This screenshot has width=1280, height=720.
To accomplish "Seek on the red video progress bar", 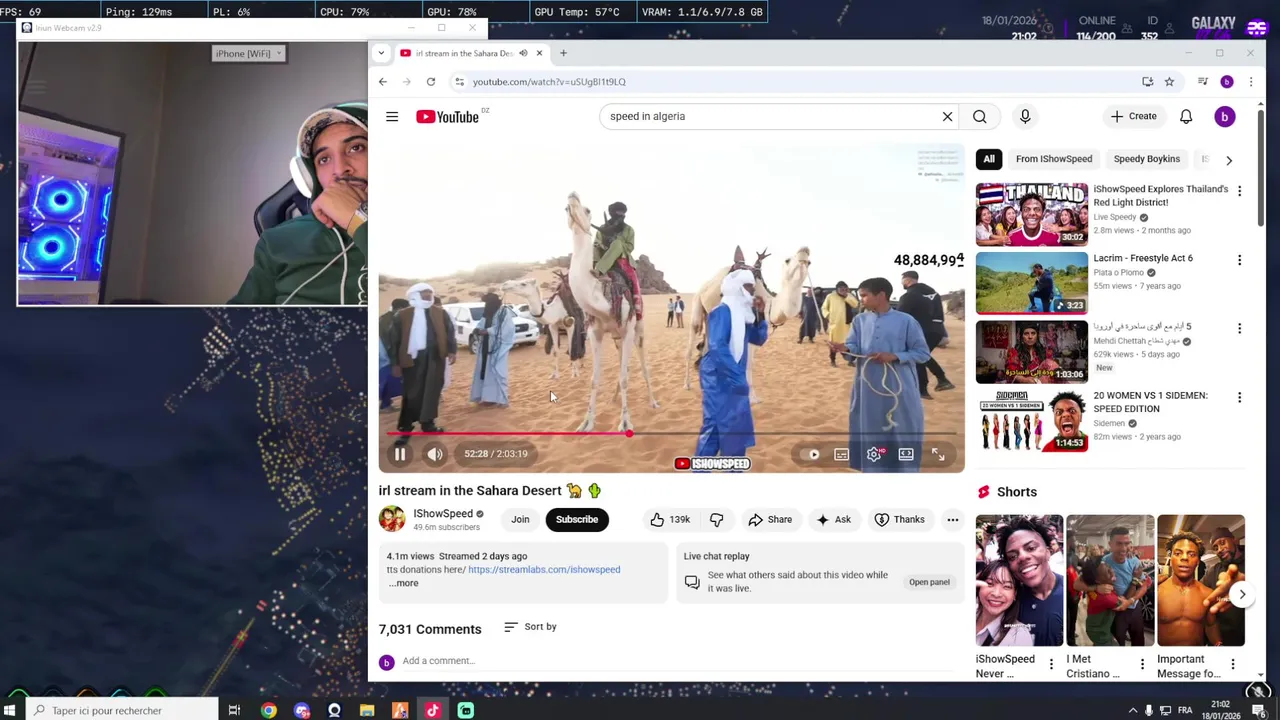I will pos(671,434).
